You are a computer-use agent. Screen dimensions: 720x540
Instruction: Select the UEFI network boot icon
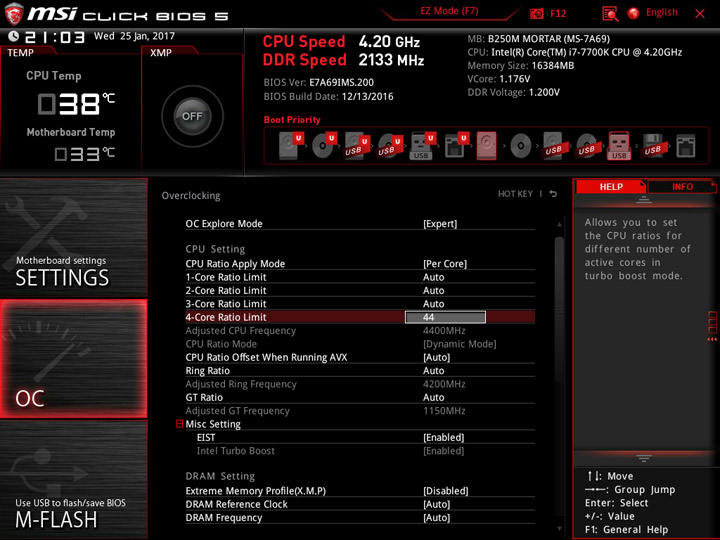[x=456, y=146]
